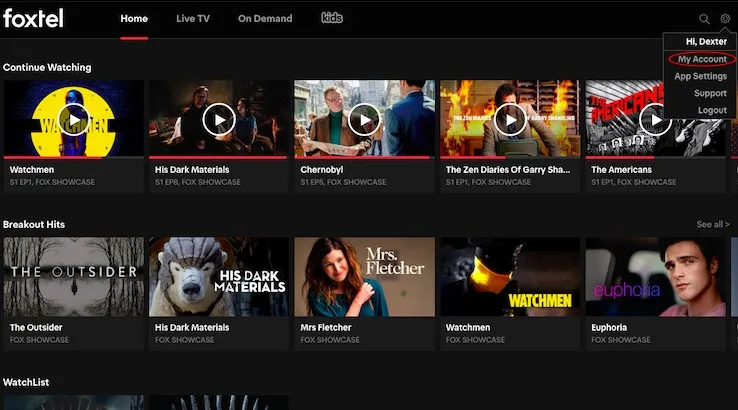This screenshot has width=738, height=410.
Task: Open the Kids section icon
Action: 332,18
